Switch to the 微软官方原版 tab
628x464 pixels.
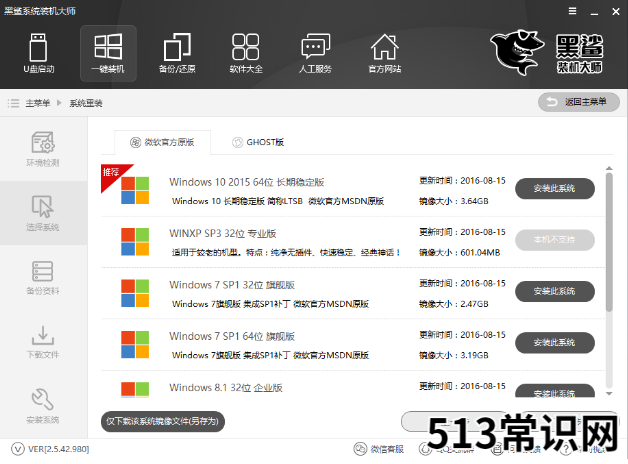[x=162, y=142]
